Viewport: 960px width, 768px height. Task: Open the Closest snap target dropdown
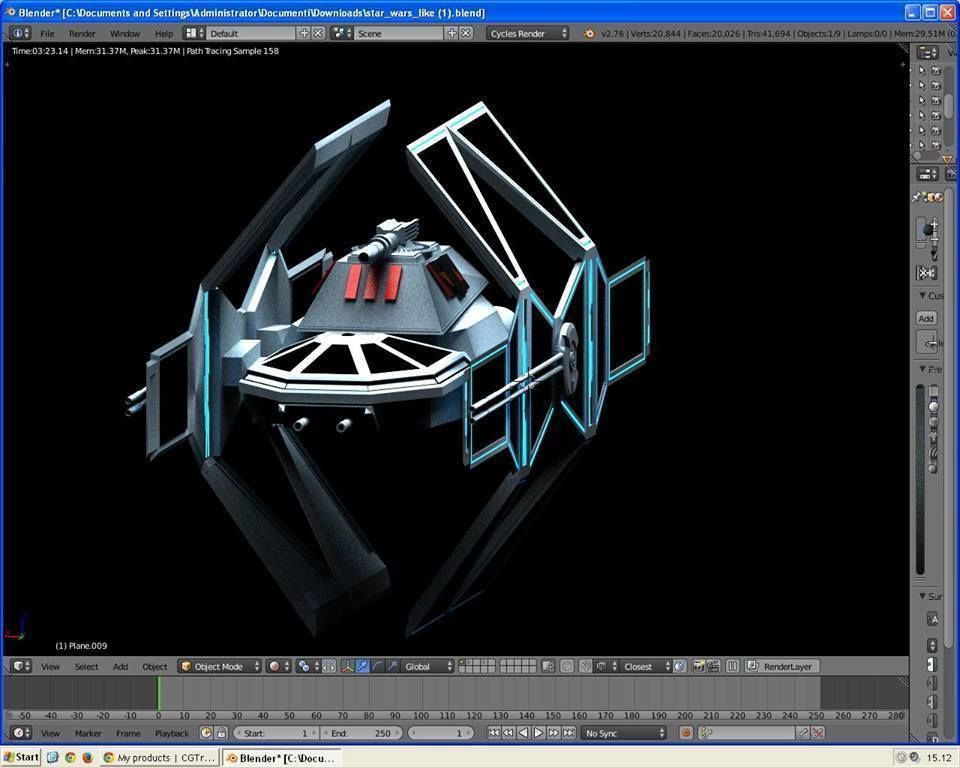coord(646,666)
